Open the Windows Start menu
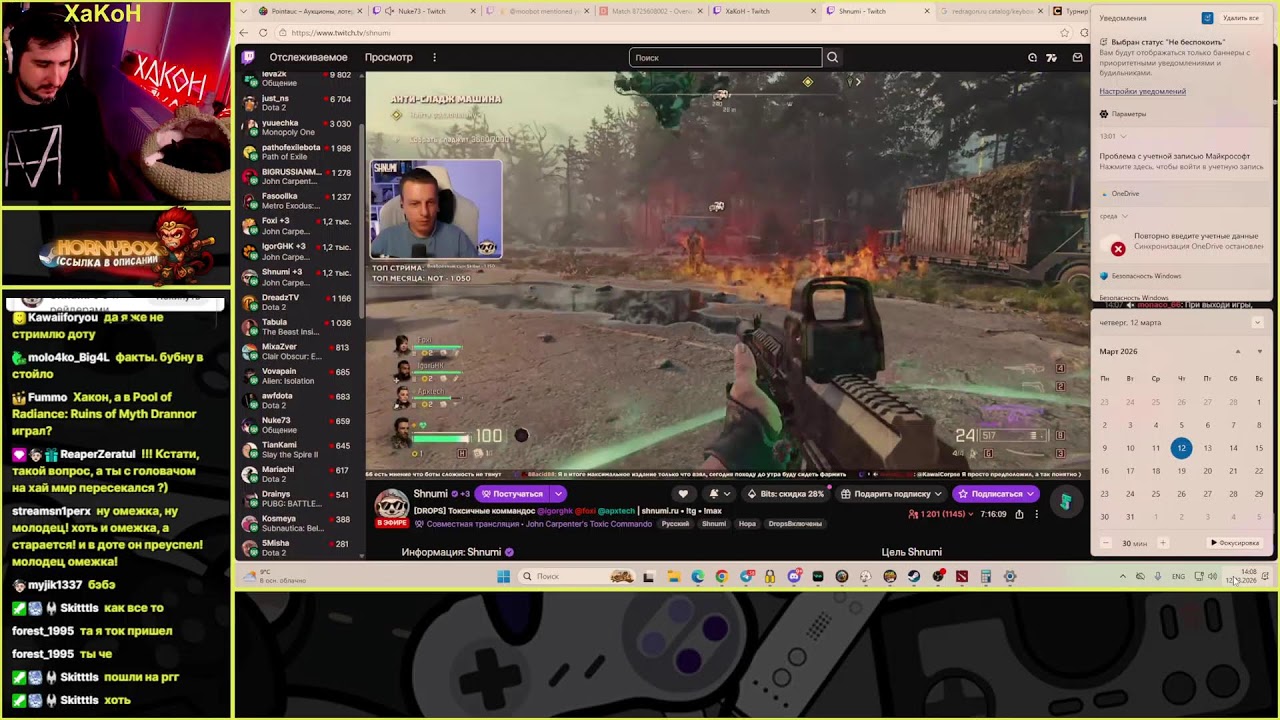 504,576
